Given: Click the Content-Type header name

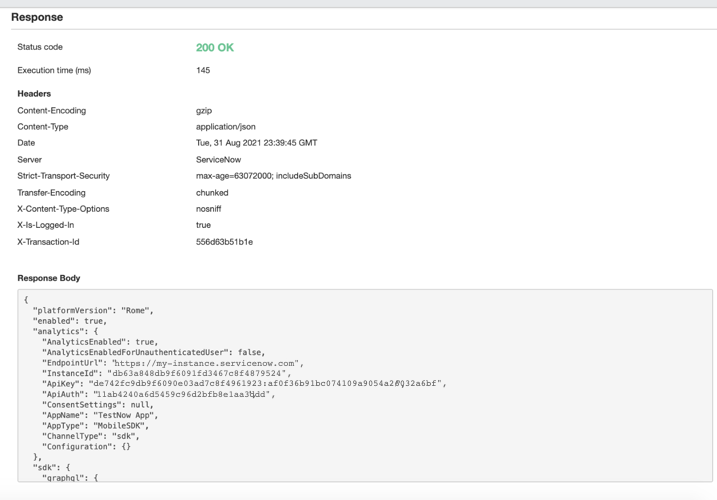Looking at the screenshot, I should pyautogui.click(x=43, y=127).
